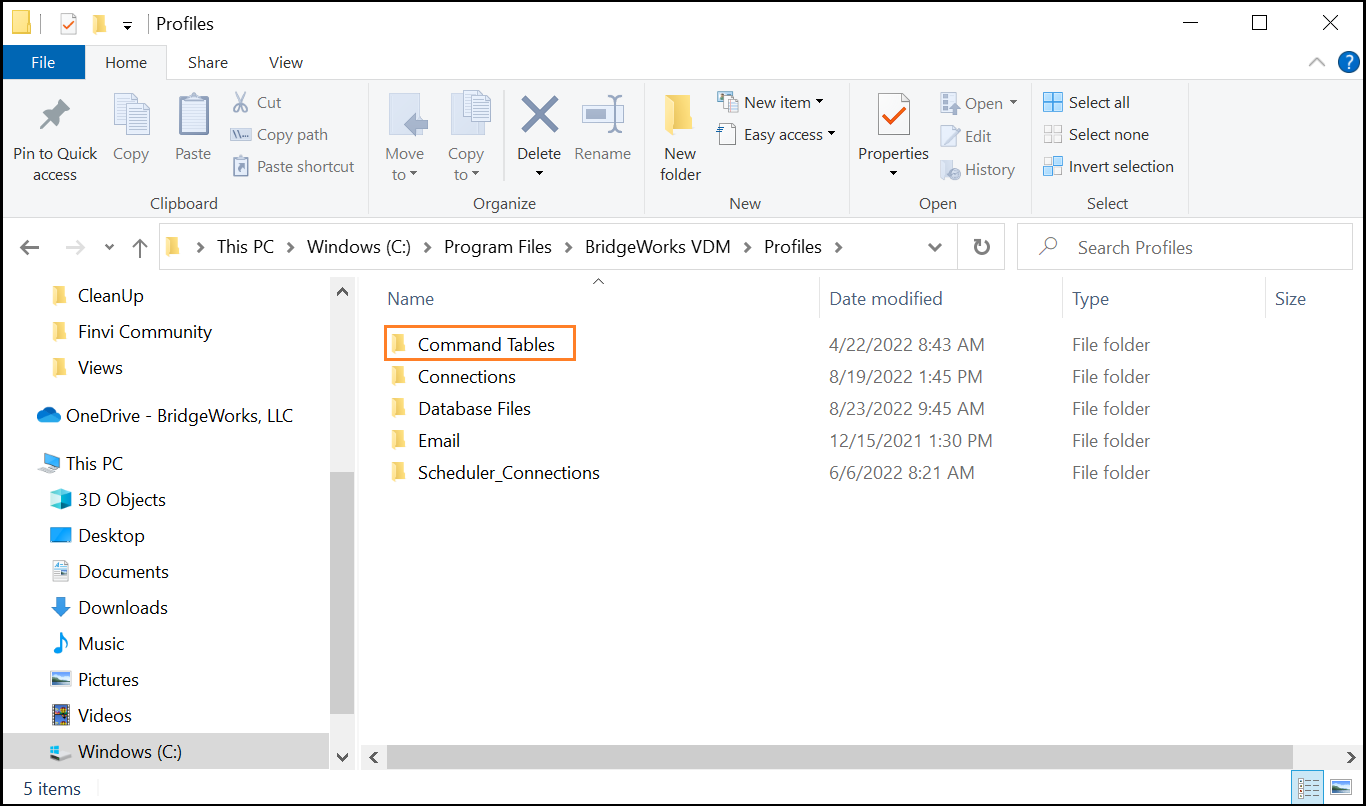1366x806 pixels.
Task: Open the File tab
Action: [x=43, y=62]
